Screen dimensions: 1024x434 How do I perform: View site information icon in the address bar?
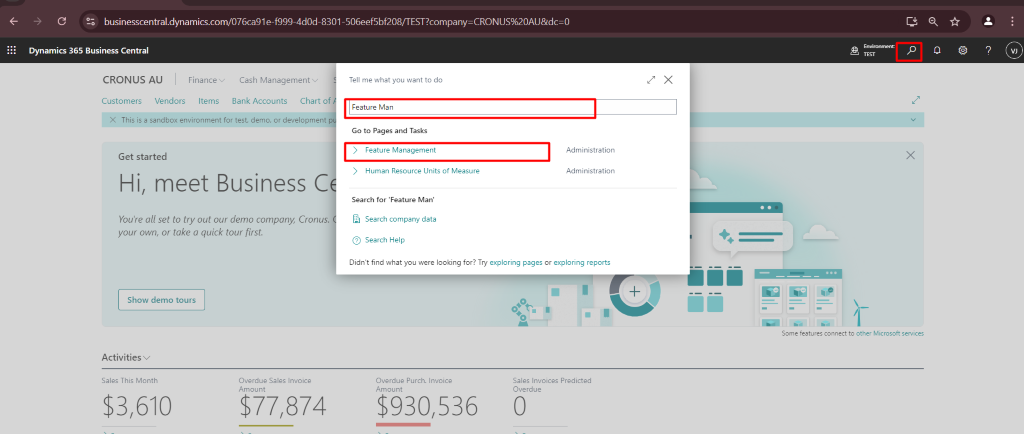click(91, 22)
